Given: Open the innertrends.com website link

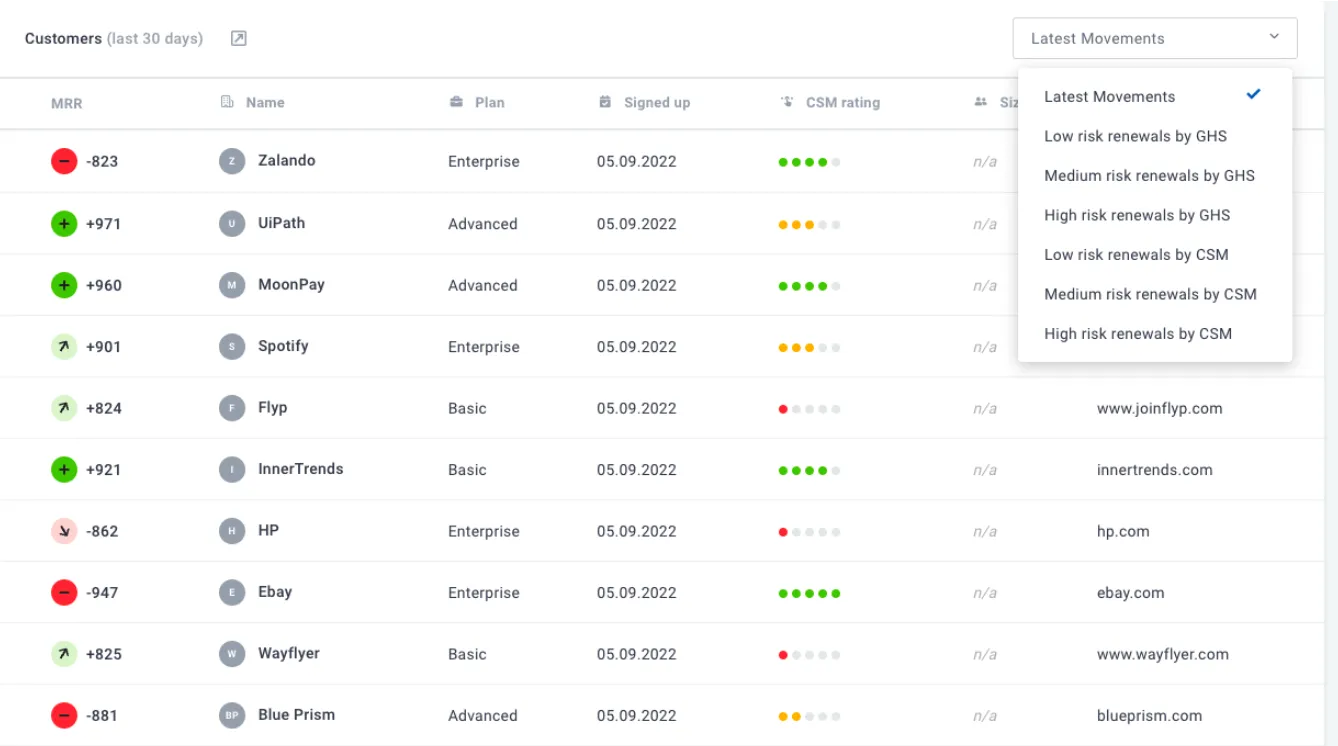Looking at the screenshot, I should tap(1155, 470).
